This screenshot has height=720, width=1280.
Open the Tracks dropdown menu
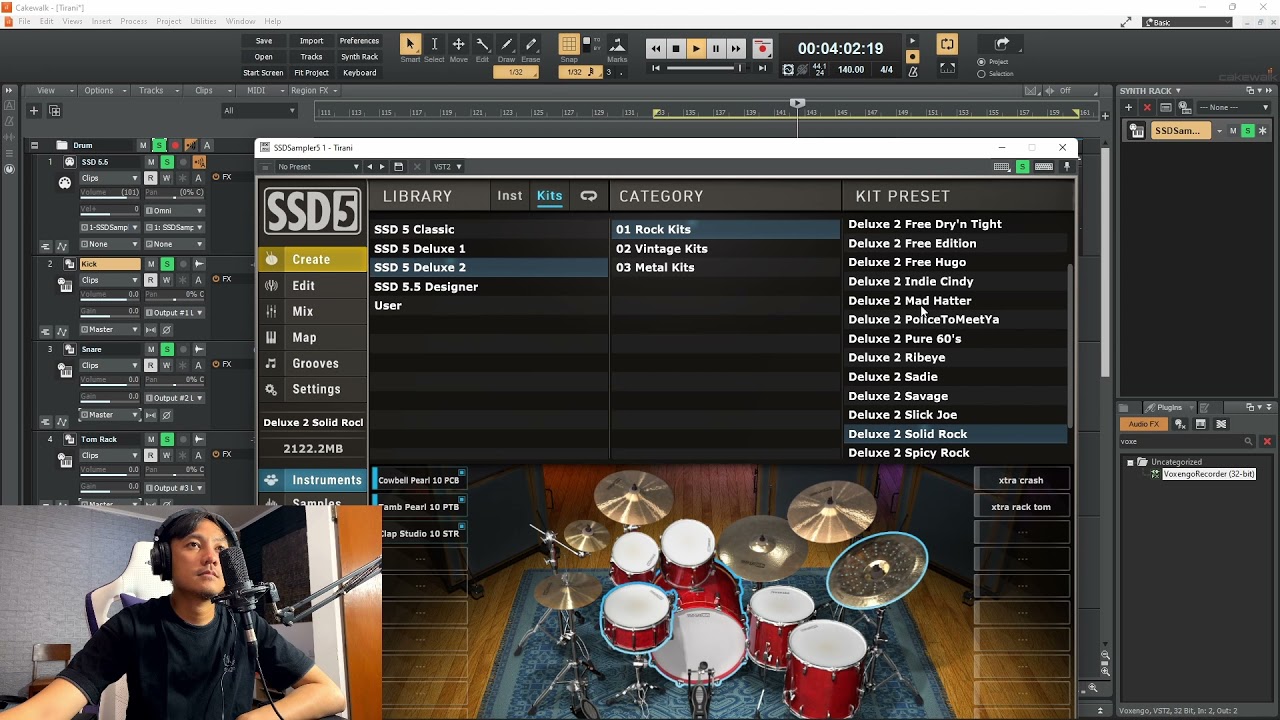point(156,91)
